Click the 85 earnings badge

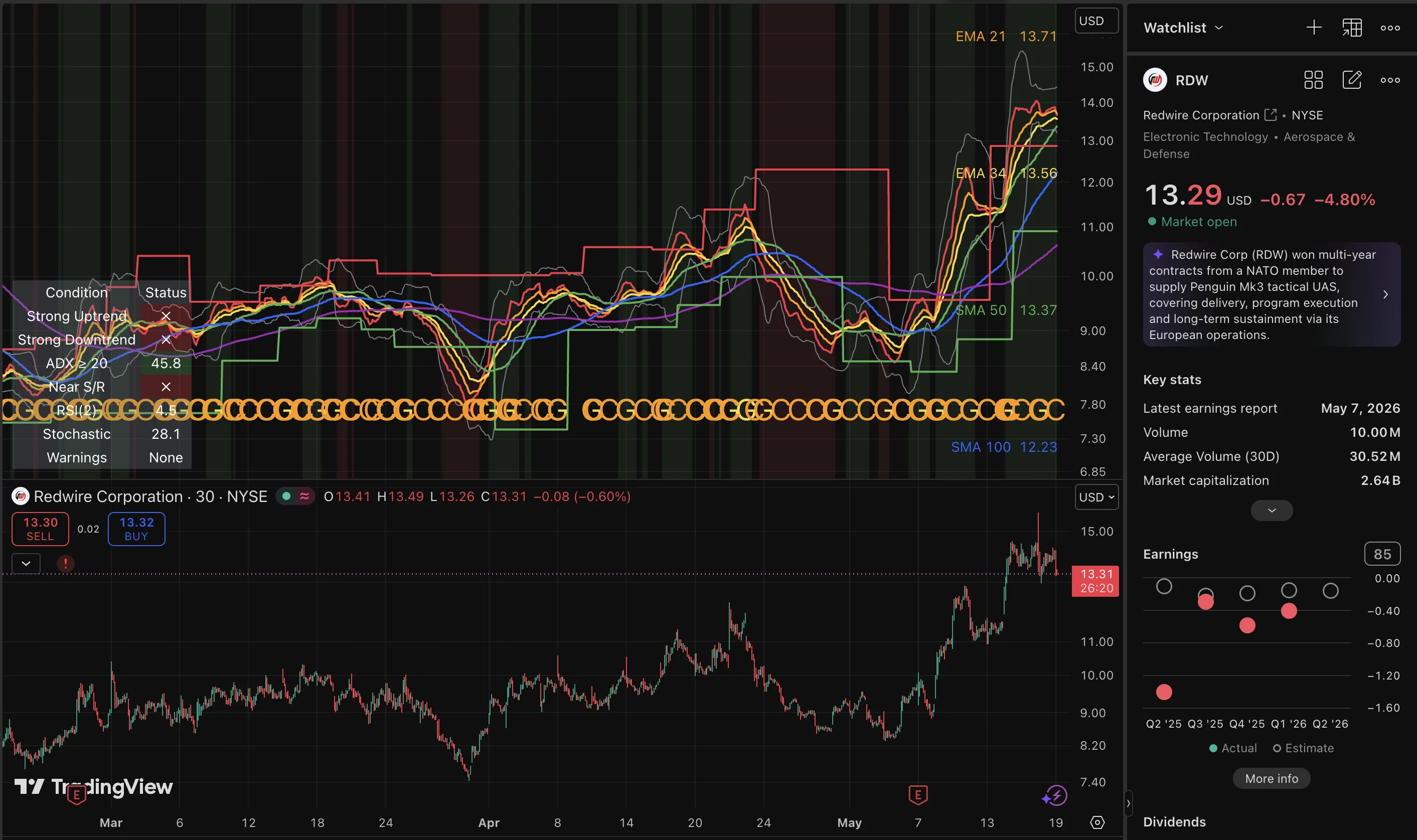(1382, 554)
